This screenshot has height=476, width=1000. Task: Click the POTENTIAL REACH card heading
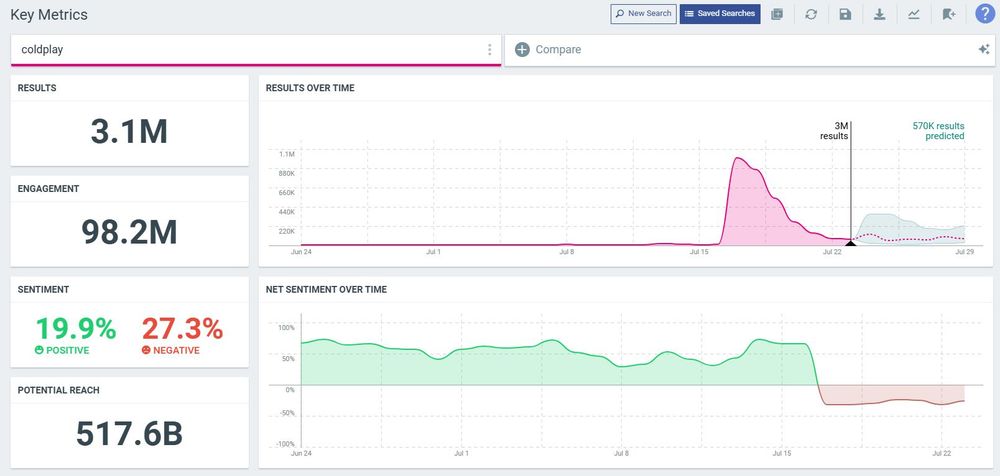(59, 390)
